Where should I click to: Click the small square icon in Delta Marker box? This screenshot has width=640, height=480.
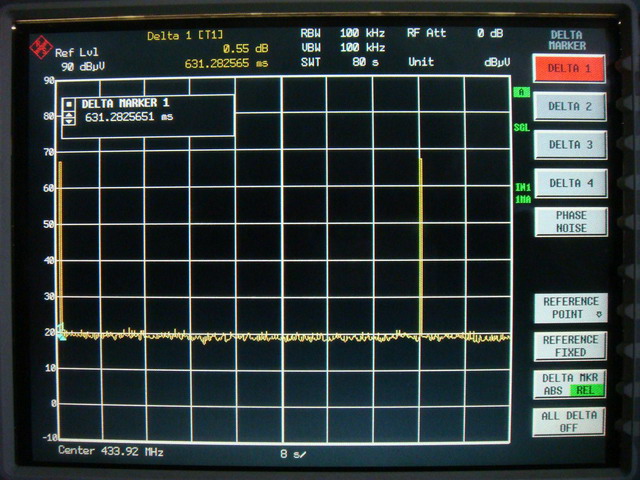tap(69, 104)
